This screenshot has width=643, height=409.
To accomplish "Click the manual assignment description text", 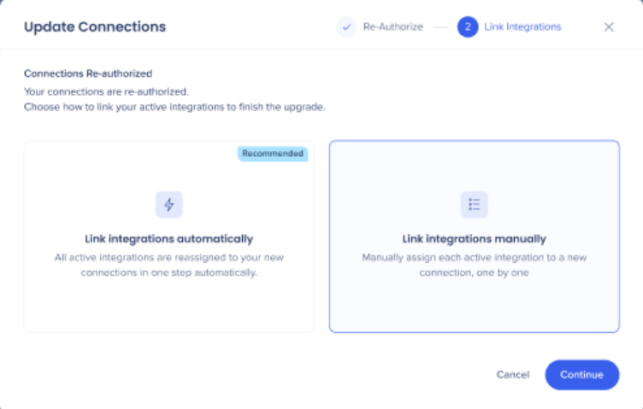I will point(474,265).
